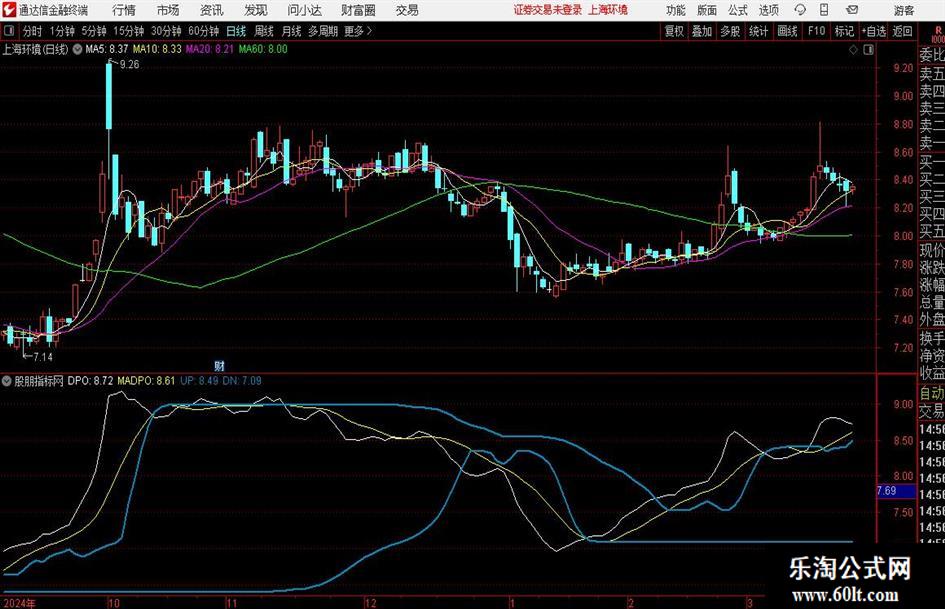Click the 上海环境 stock name in title bar

(x=608, y=10)
